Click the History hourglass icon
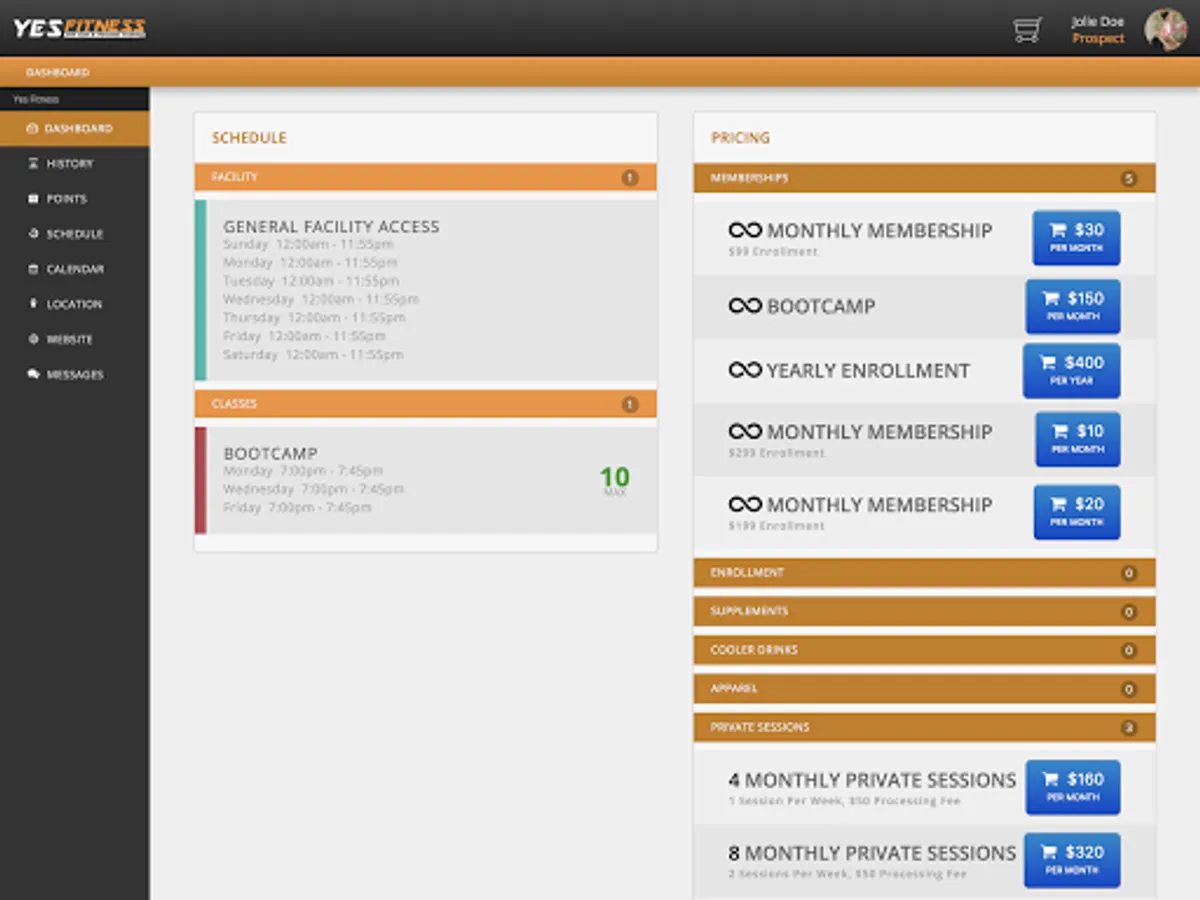Viewport: 1200px width, 900px height. coord(33,164)
